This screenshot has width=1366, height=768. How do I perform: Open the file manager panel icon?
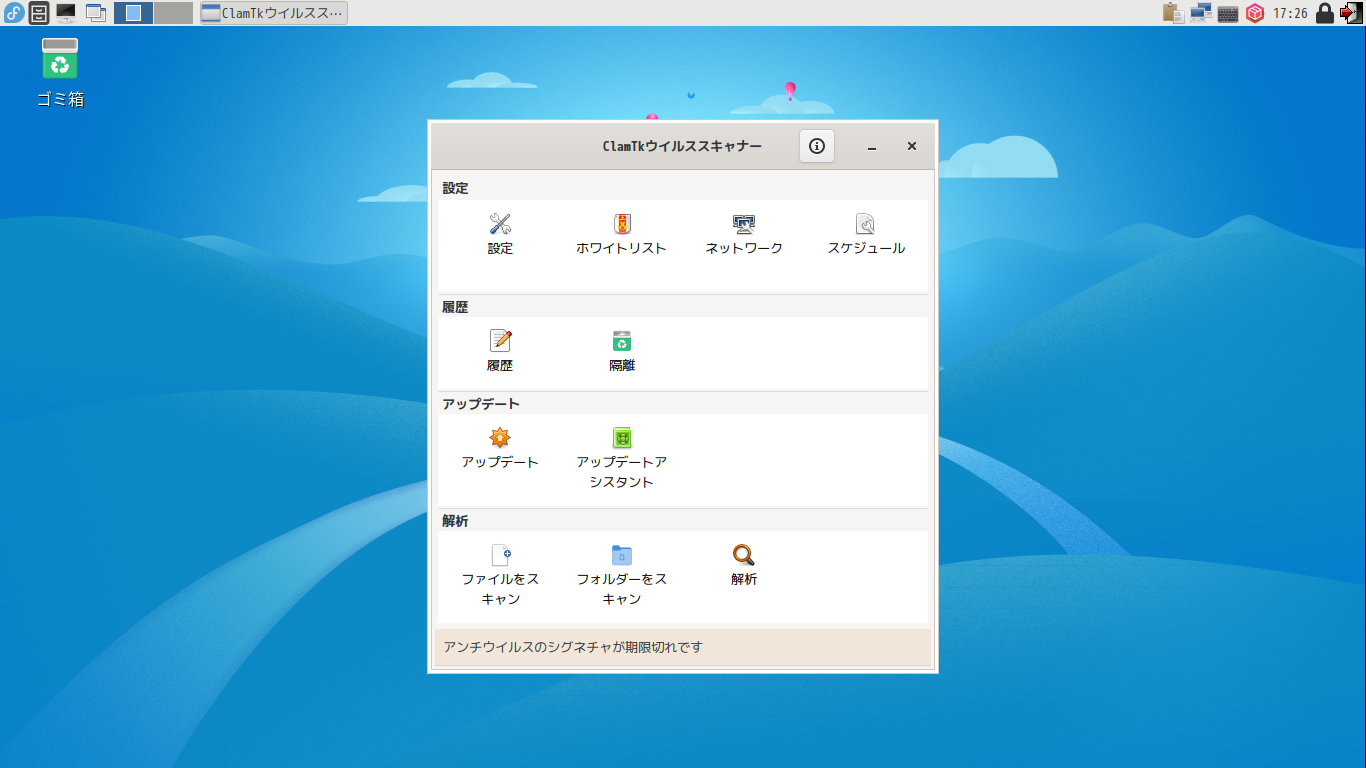click(x=39, y=13)
